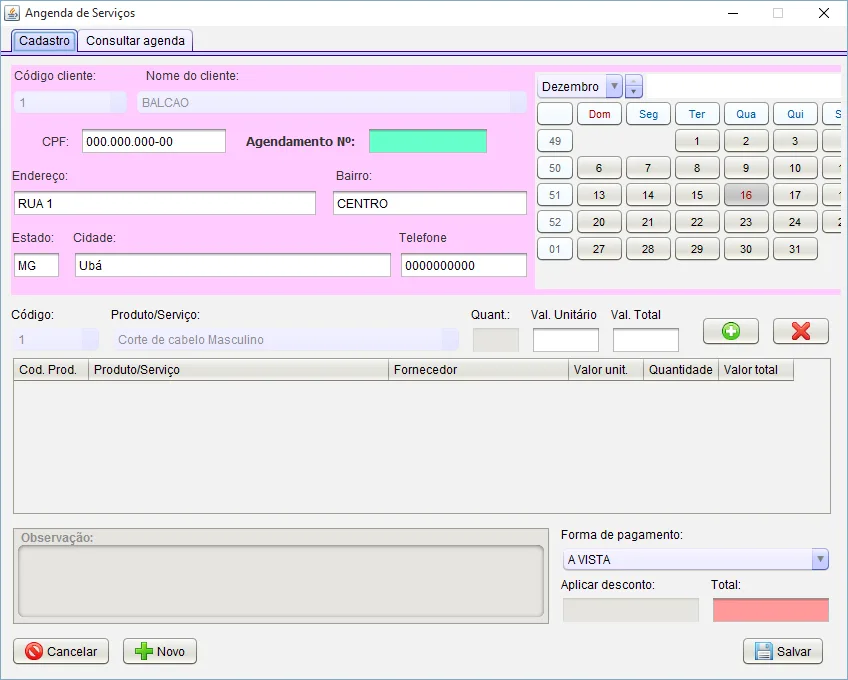Click the Produto/Serviço table column header
Image resolution: width=848 pixels, height=680 pixels.
click(x=238, y=369)
